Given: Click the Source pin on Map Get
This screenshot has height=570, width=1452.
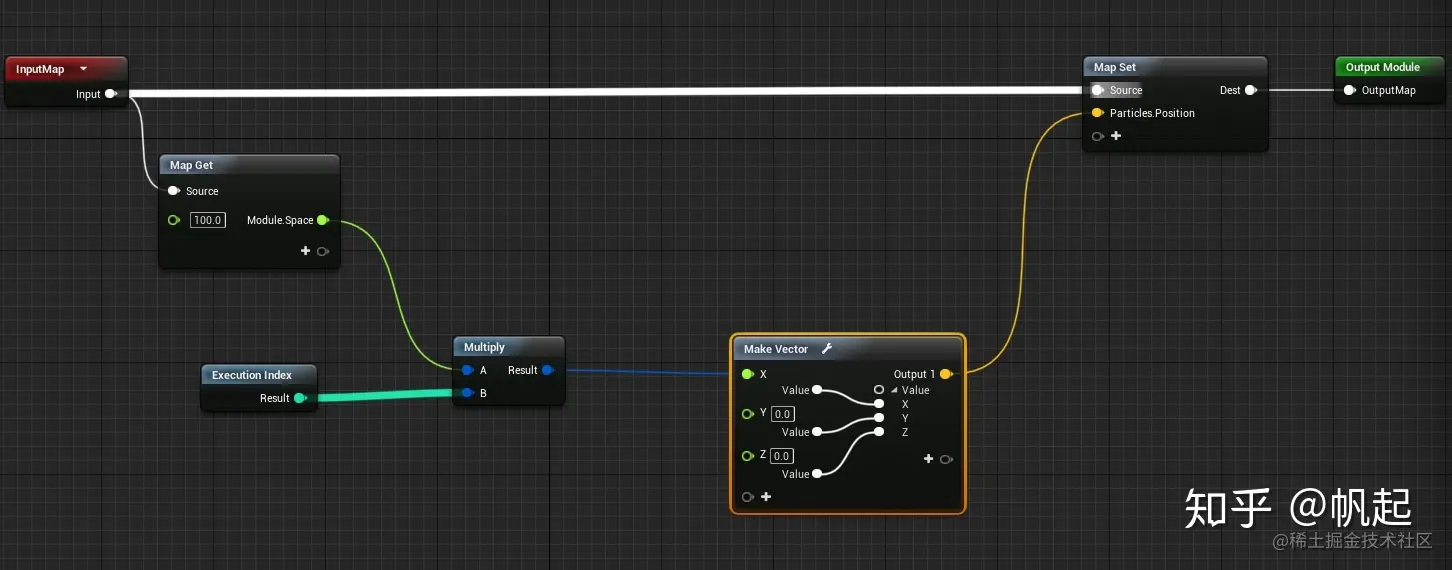Looking at the screenshot, I should (174, 191).
